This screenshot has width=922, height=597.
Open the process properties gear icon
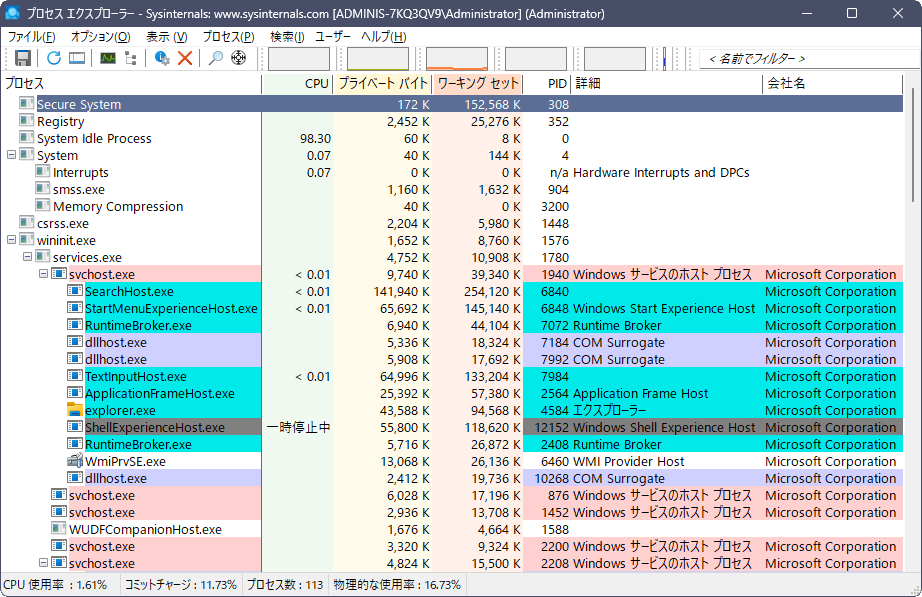coord(162,58)
